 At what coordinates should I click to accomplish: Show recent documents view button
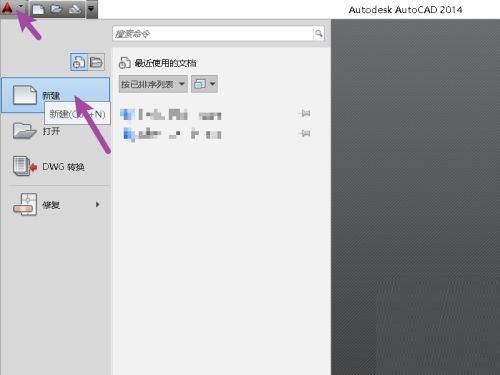[79, 62]
